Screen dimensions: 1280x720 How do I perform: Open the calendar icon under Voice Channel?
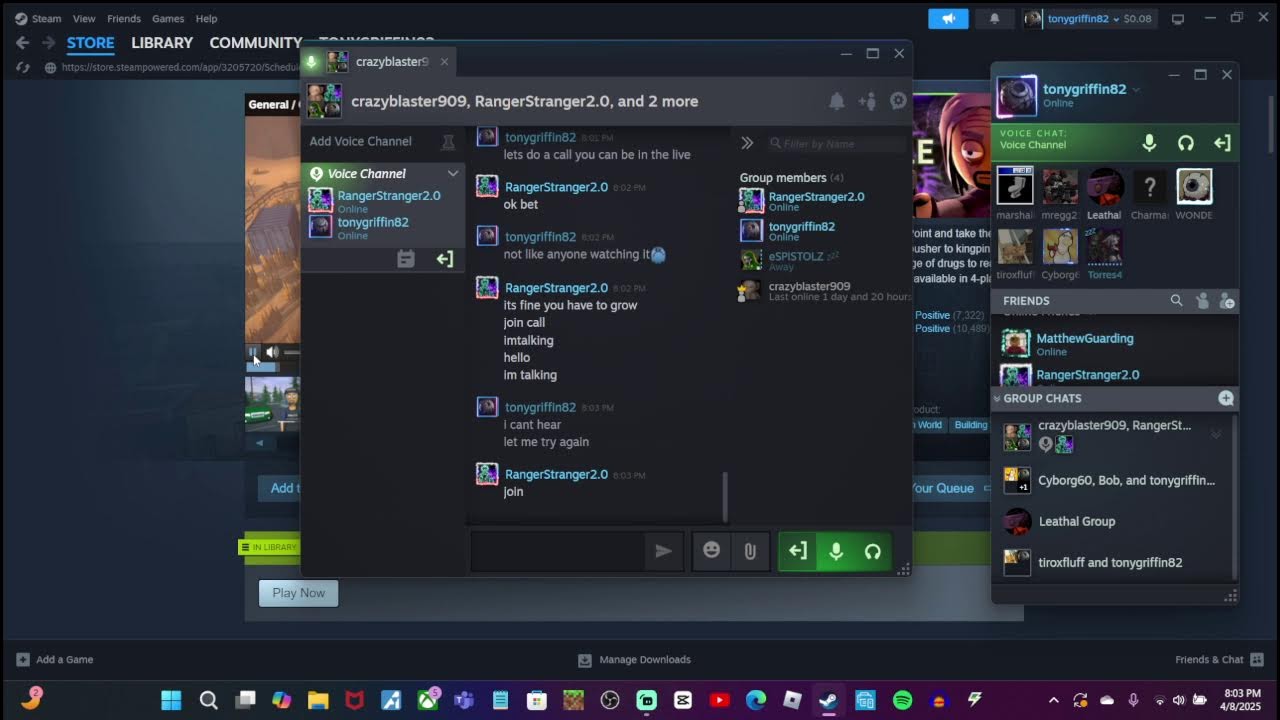[405, 259]
